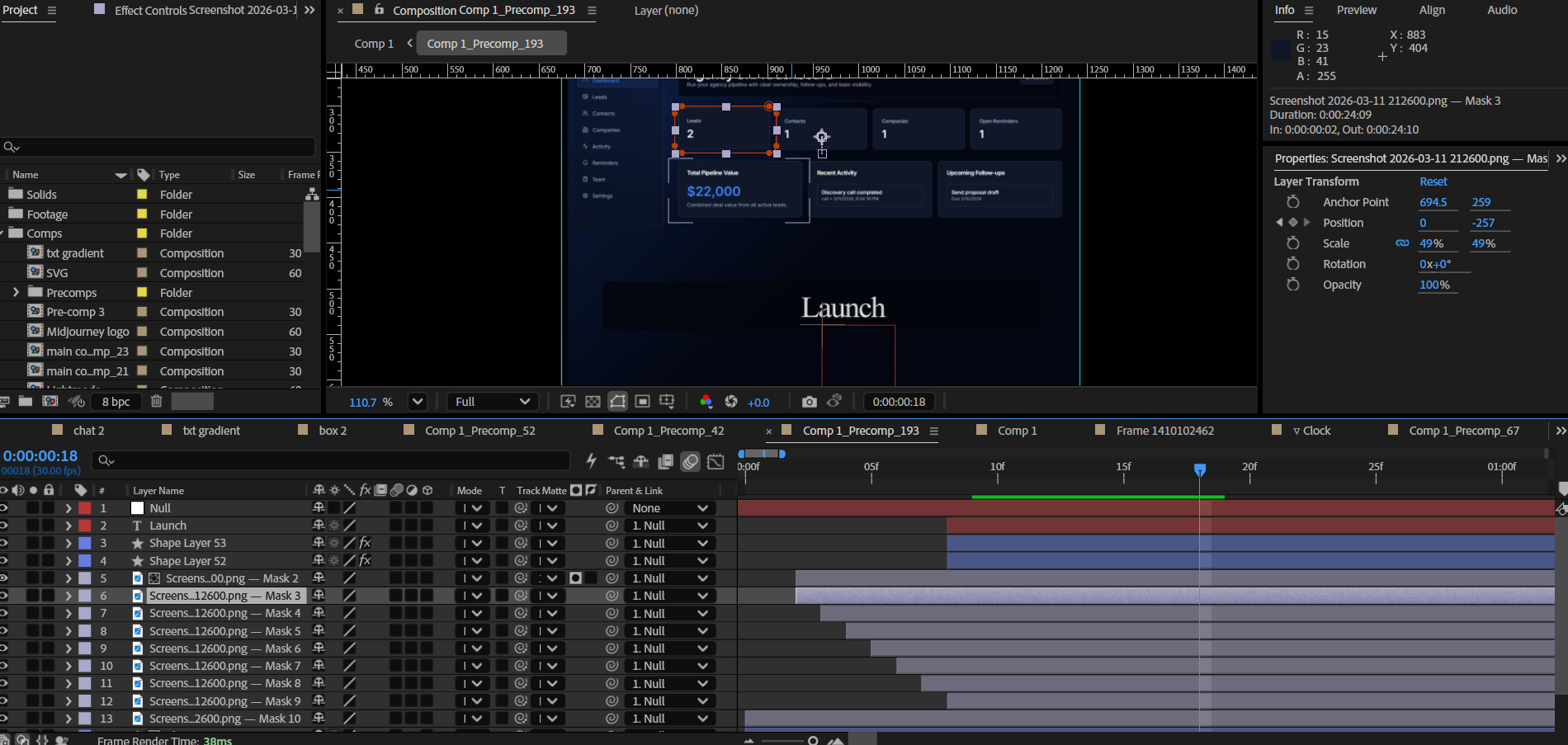Screen dimensions: 1568x745
Task: Create a new composition from project panel
Action: click(x=50, y=401)
